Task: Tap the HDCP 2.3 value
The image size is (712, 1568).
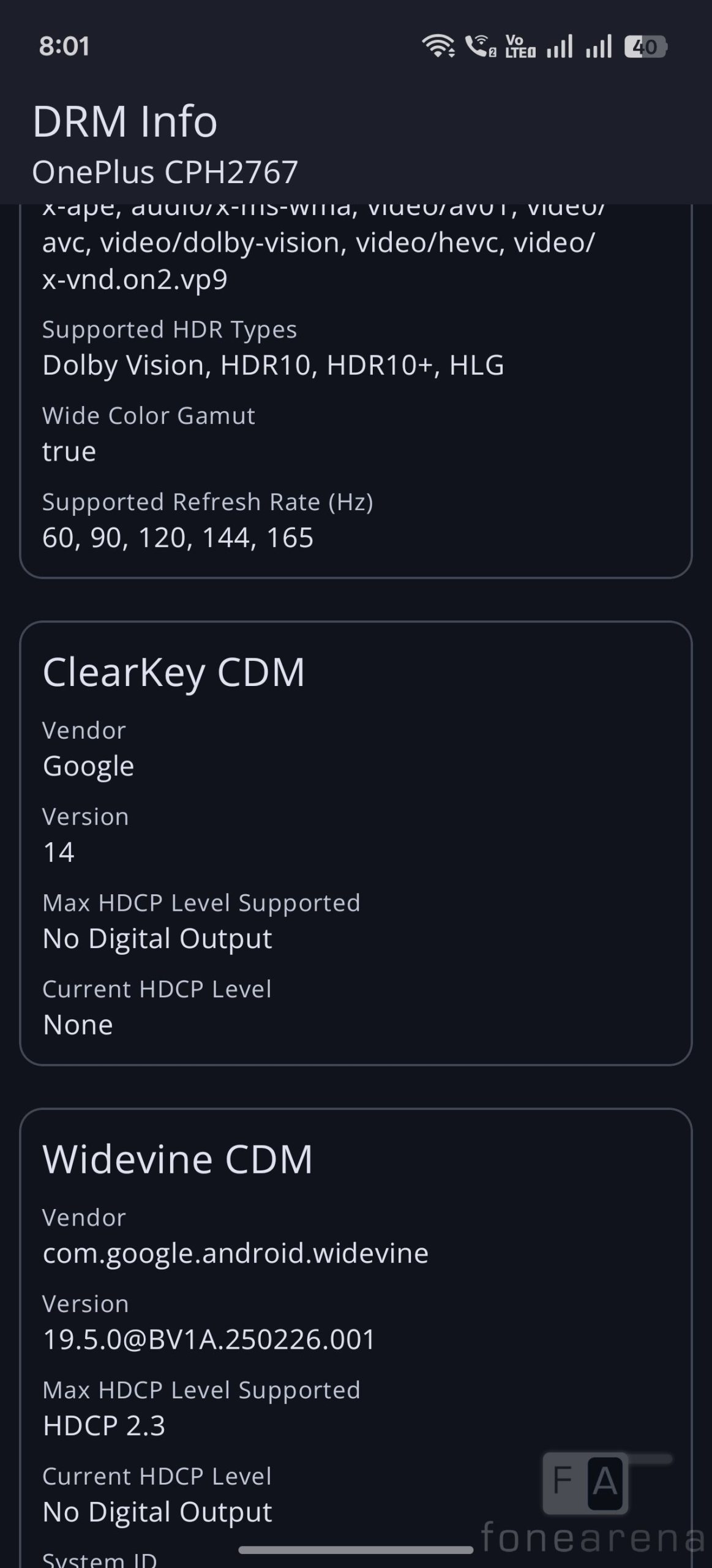Action: [x=104, y=1425]
